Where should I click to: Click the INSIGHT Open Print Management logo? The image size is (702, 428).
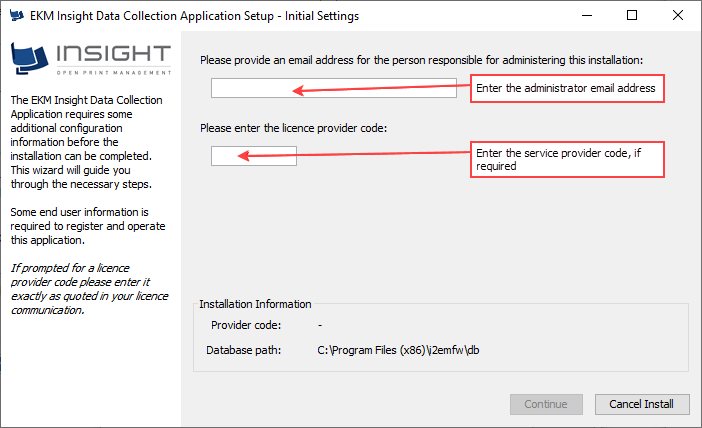90,59
